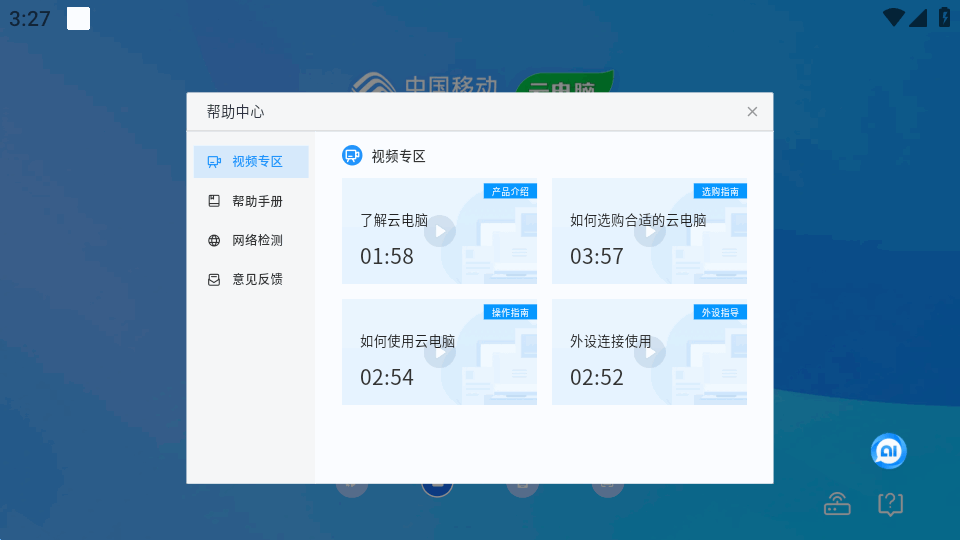Play the 如何选购合适的云电脑 video
This screenshot has width=960, height=540.
click(650, 231)
